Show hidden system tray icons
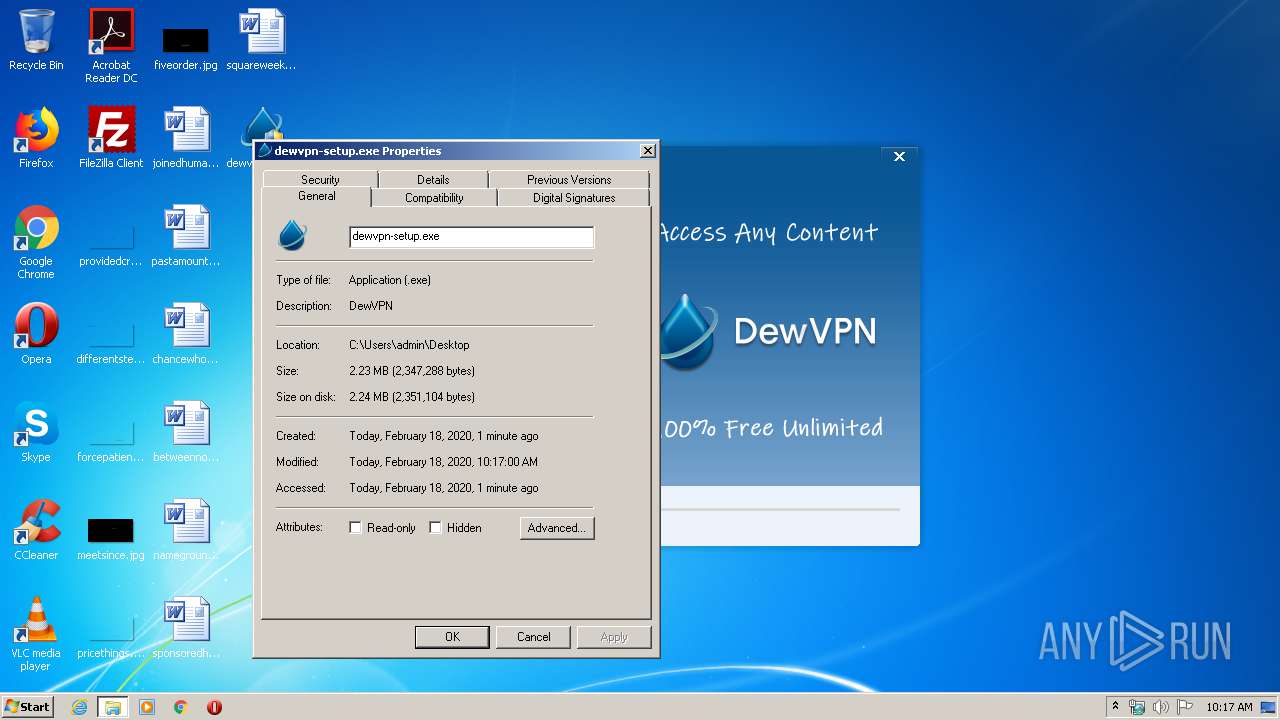Image resolution: width=1280 pixels, height=720 pixels. (x=1116, y=707)
